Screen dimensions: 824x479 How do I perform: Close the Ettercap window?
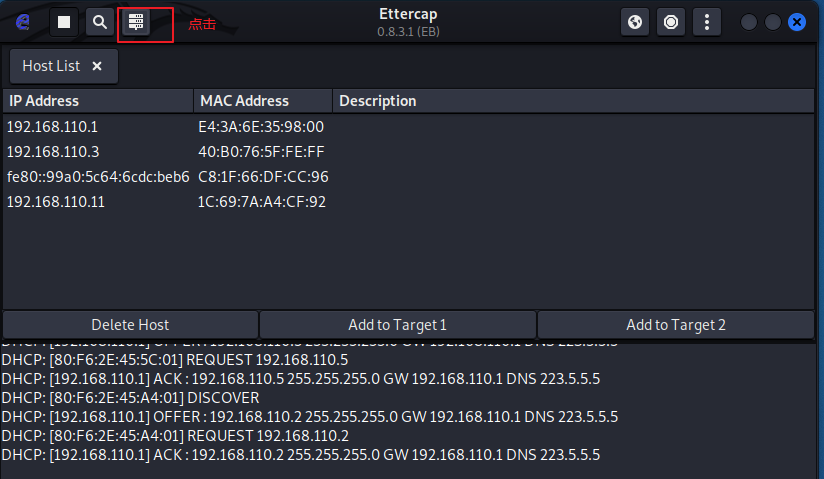797,22
